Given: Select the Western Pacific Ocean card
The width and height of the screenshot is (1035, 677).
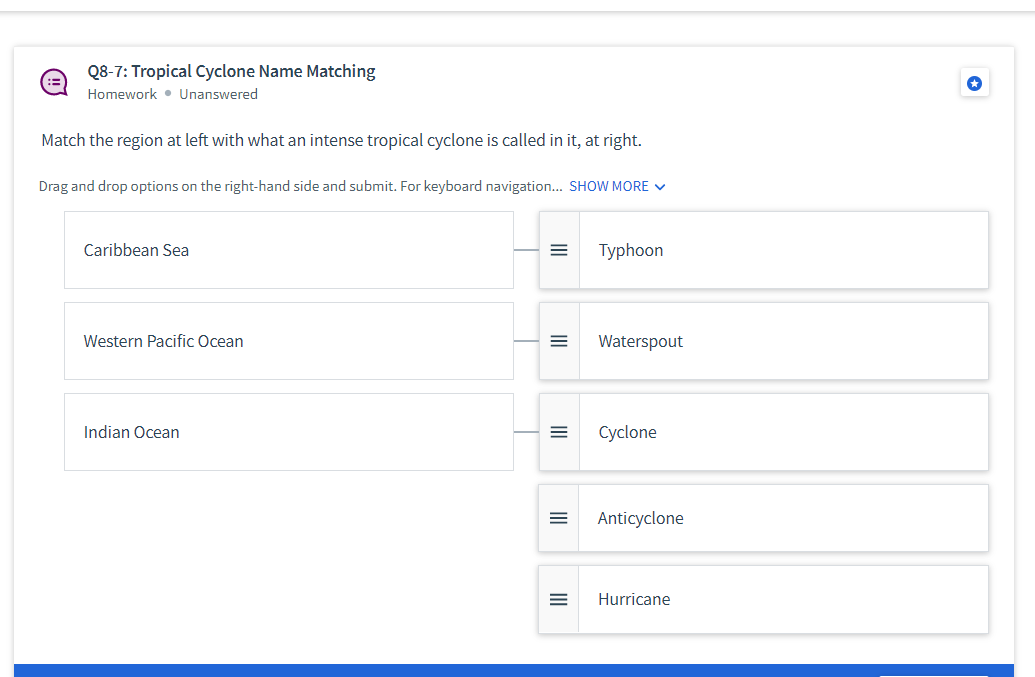Looking at the screenshot, I should click(289, 341).
